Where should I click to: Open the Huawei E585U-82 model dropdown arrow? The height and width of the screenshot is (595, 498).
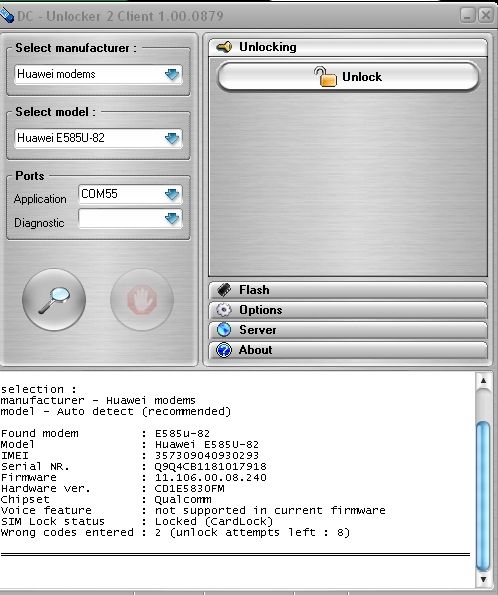[172, 138]
